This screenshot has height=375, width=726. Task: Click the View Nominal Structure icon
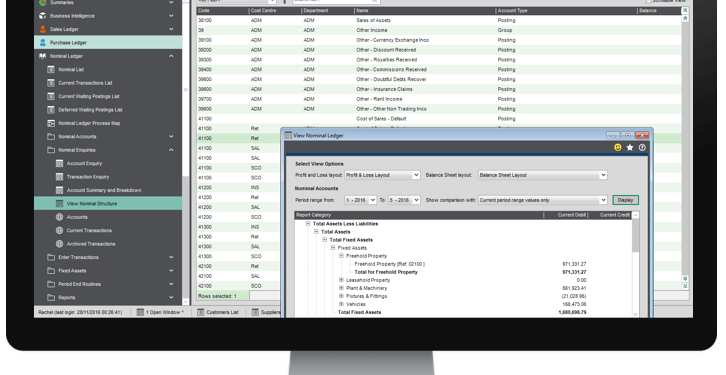tap(59, 204)
